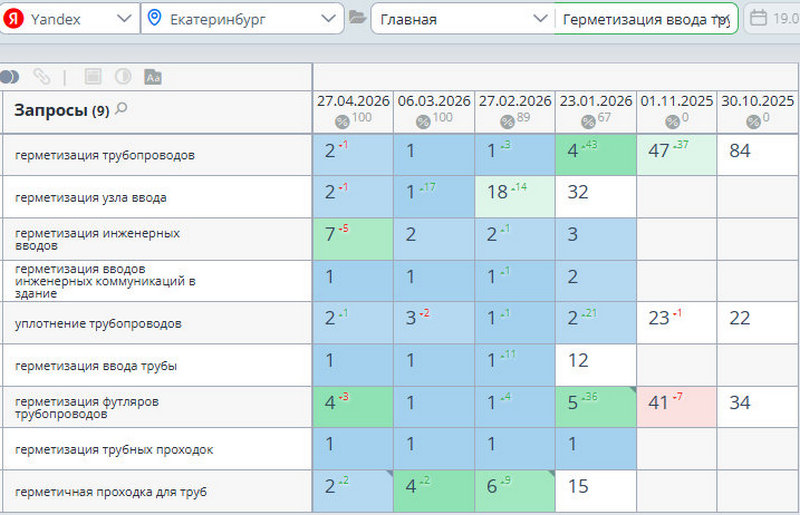Click position 6 in герметичная проходка row
This screenshot has width=800, height=515.
pyautogui.click(x=492, y=486)
